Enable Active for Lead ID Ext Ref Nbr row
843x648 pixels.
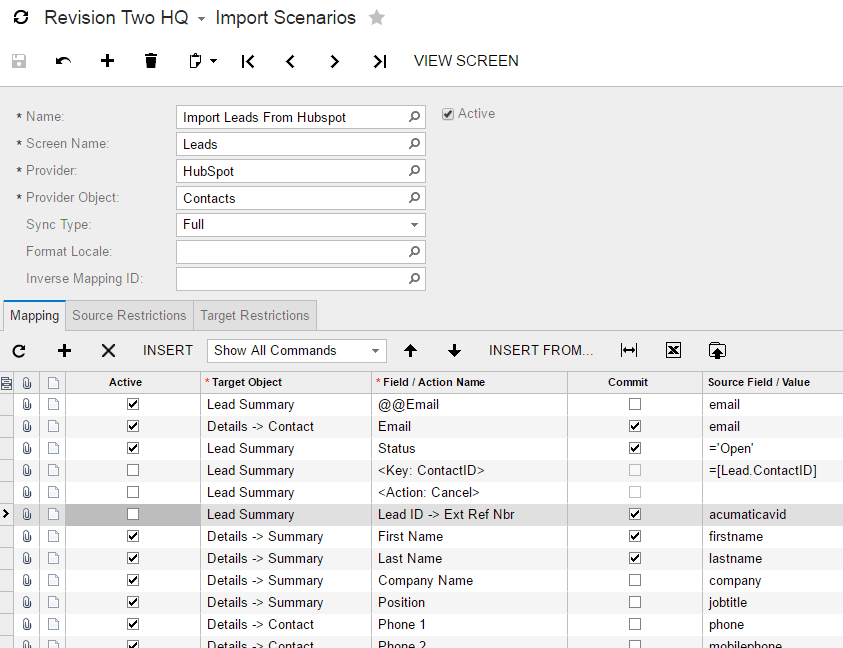coord(133,514)
